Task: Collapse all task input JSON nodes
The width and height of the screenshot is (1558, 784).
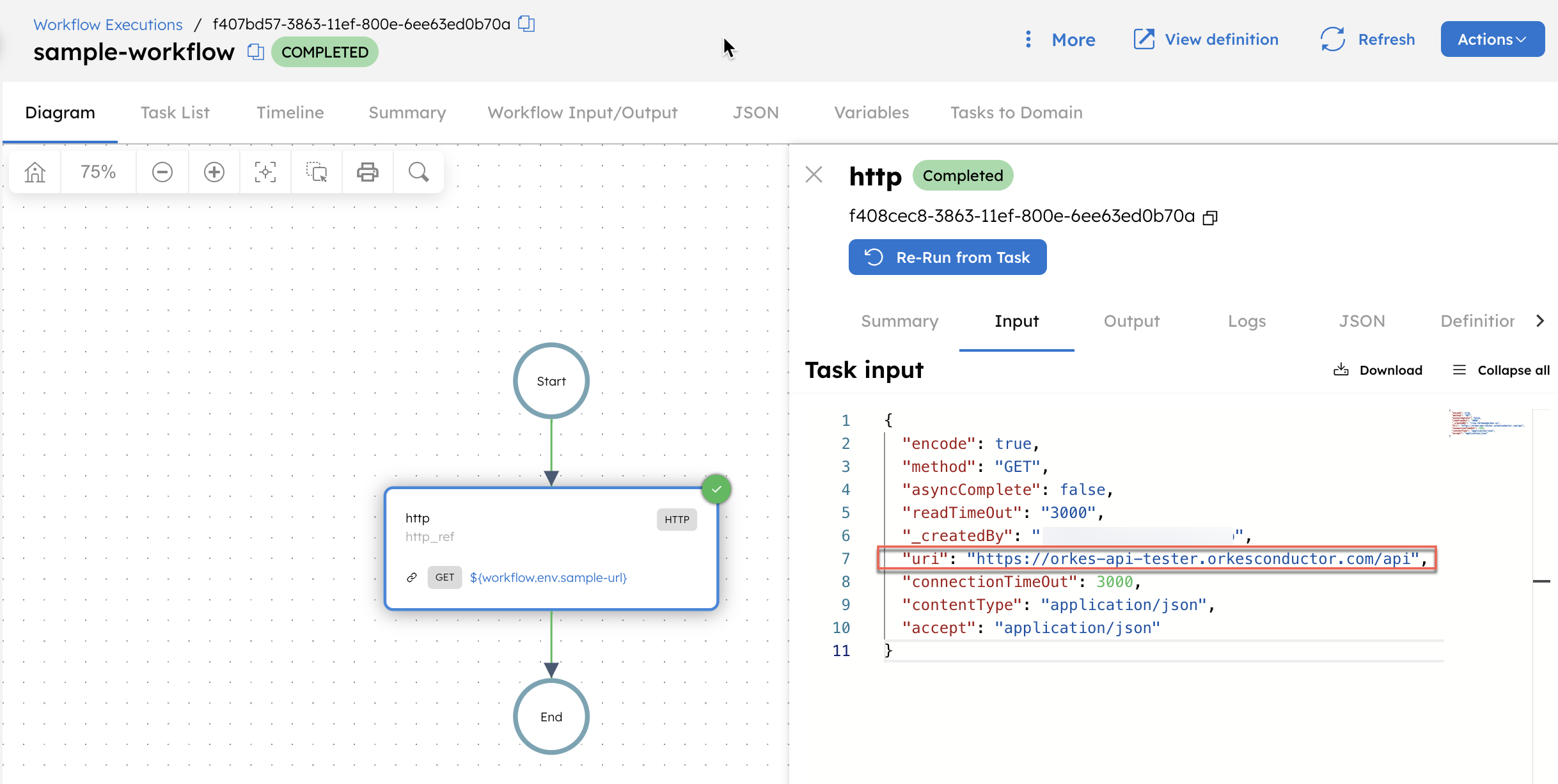Action: [1501, 370]
